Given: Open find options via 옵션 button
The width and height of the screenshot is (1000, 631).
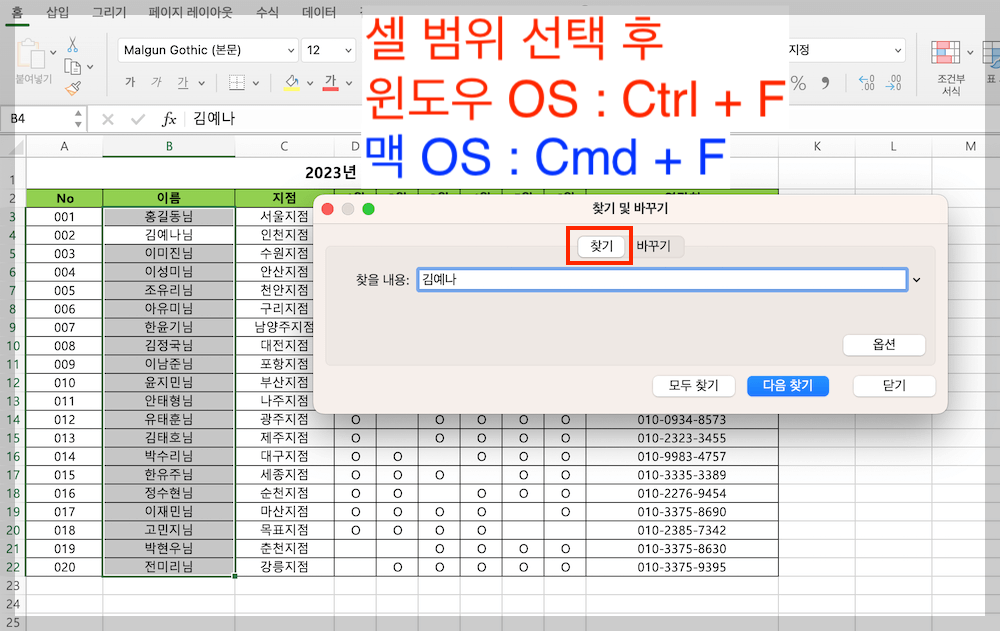Looking at the screenshot, I should [x=884, y=344].
